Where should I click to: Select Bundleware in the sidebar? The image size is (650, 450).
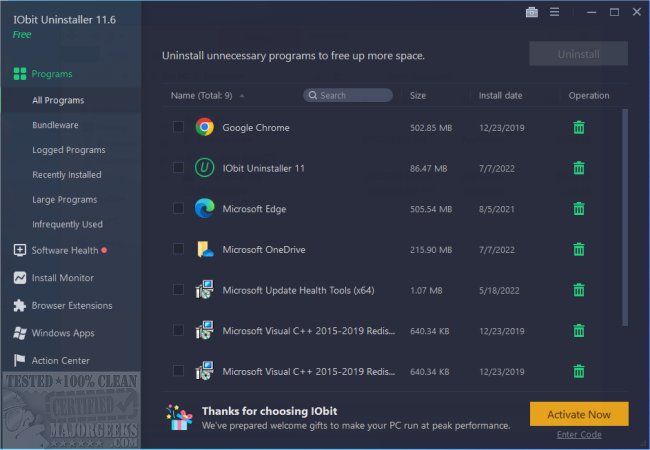55,125
